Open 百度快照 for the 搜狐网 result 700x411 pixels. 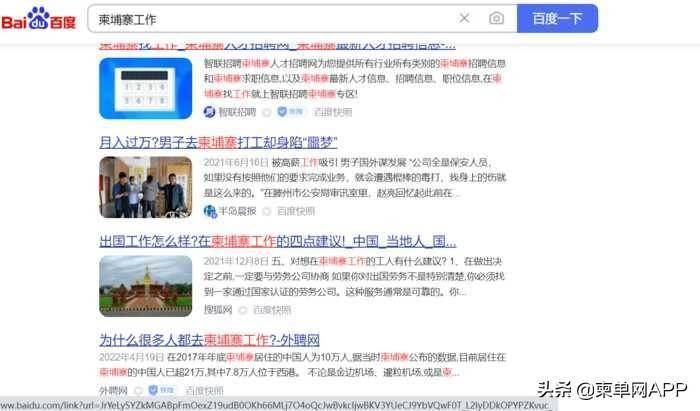pos(272,310)
